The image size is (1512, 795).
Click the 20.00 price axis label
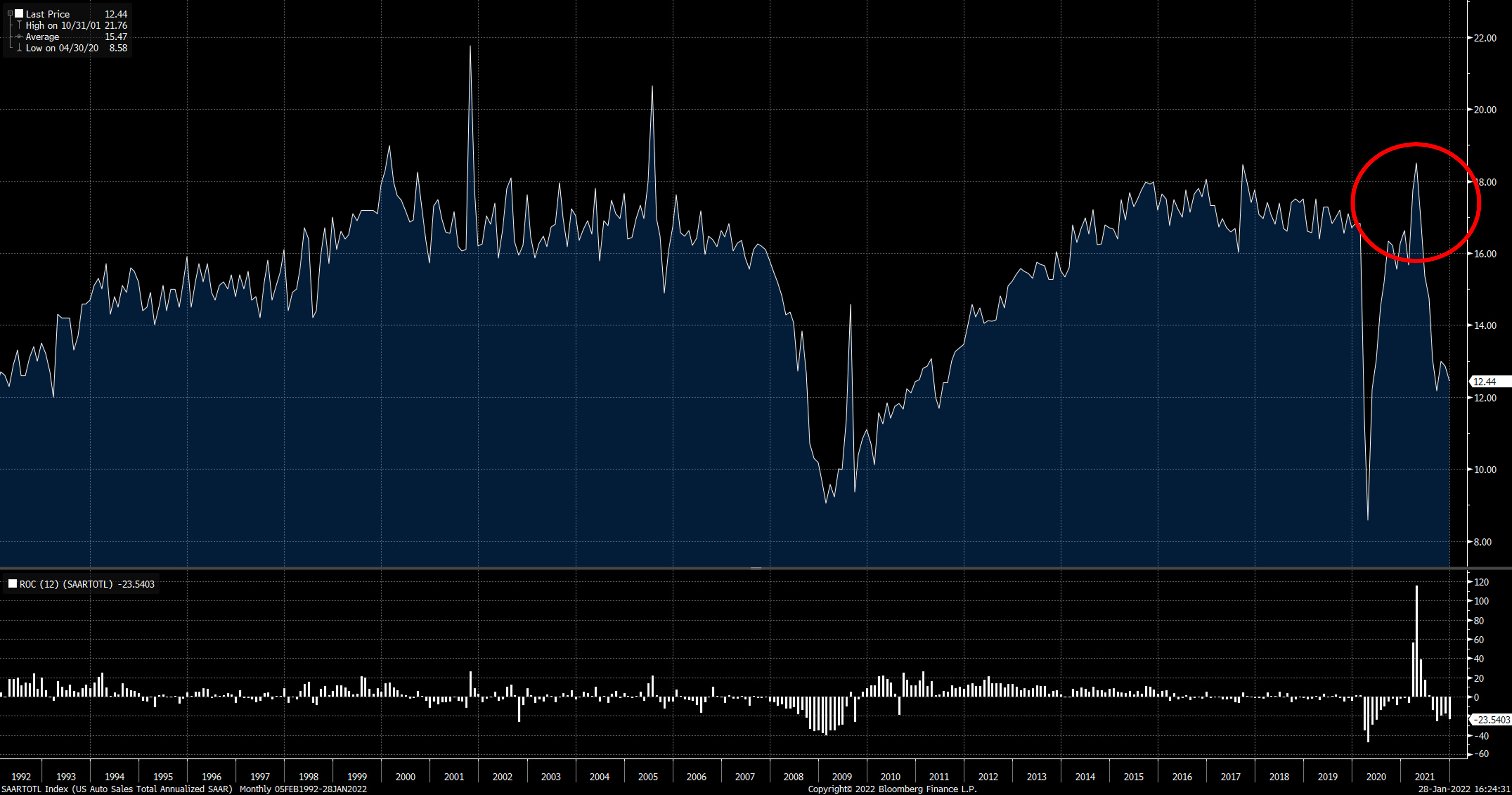click(x=1485, y=110)
